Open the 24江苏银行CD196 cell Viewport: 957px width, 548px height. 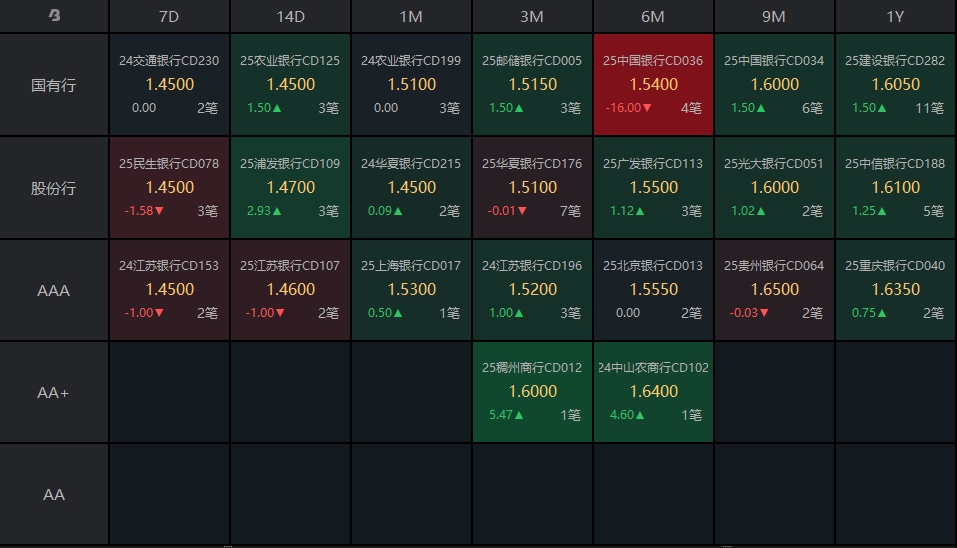point(532,290)
